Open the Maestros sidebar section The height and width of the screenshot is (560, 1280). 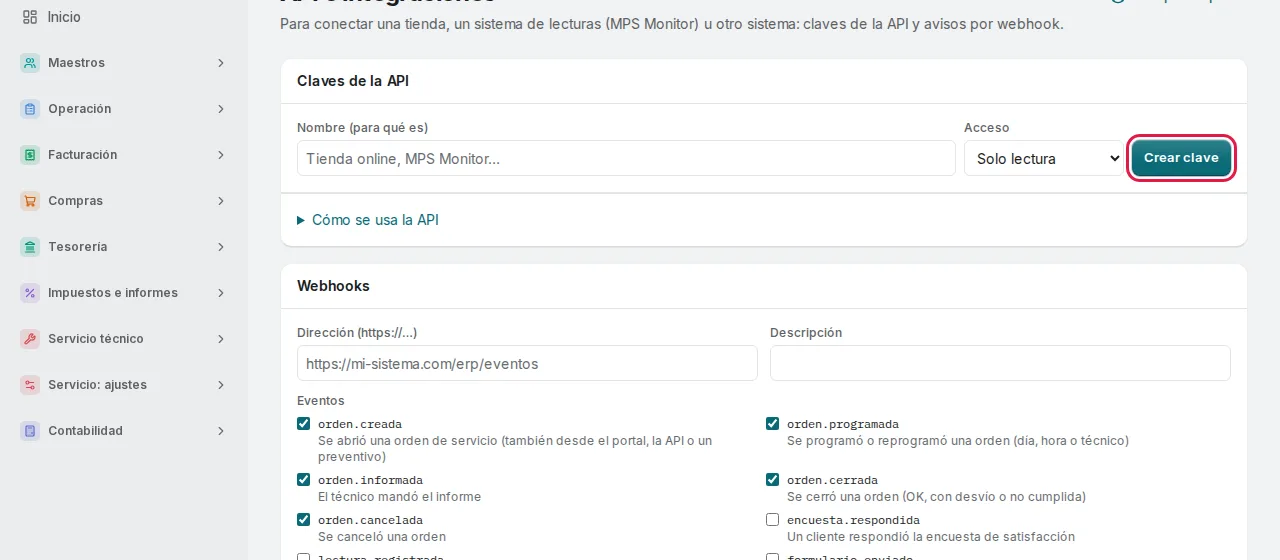tap(124, 63)
